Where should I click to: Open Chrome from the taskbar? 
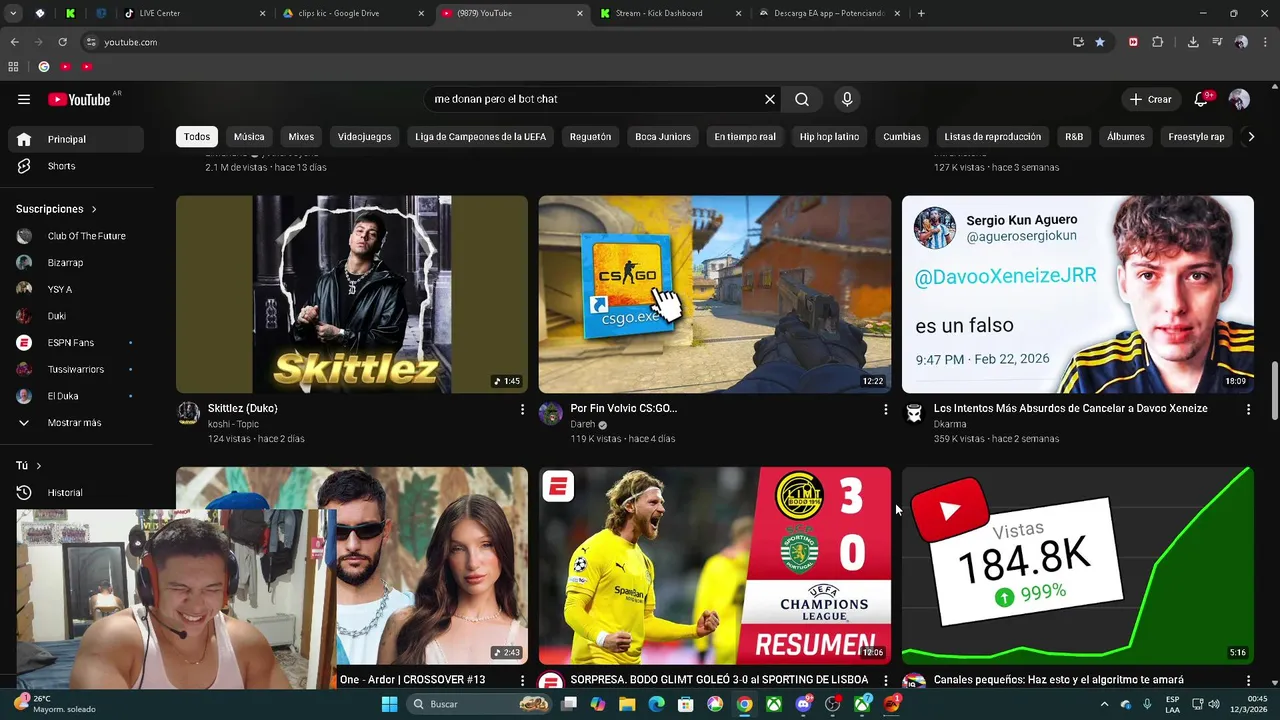pos(744,704)
